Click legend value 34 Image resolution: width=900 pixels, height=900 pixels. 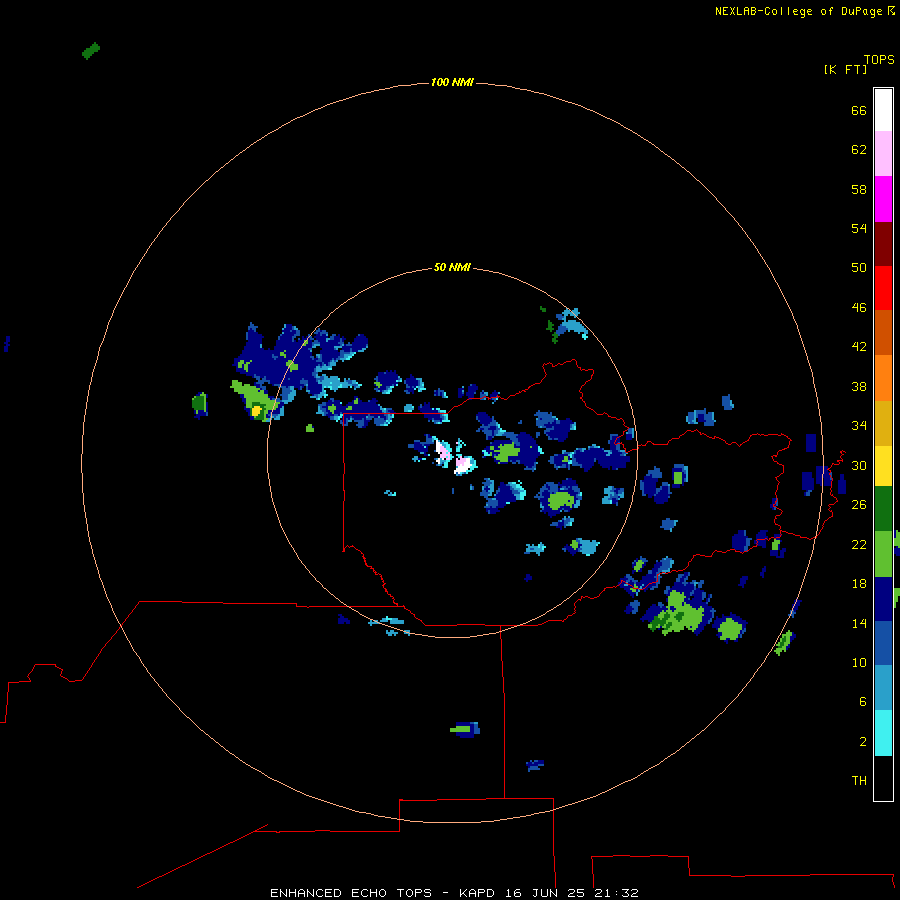[x=859, y=426]
